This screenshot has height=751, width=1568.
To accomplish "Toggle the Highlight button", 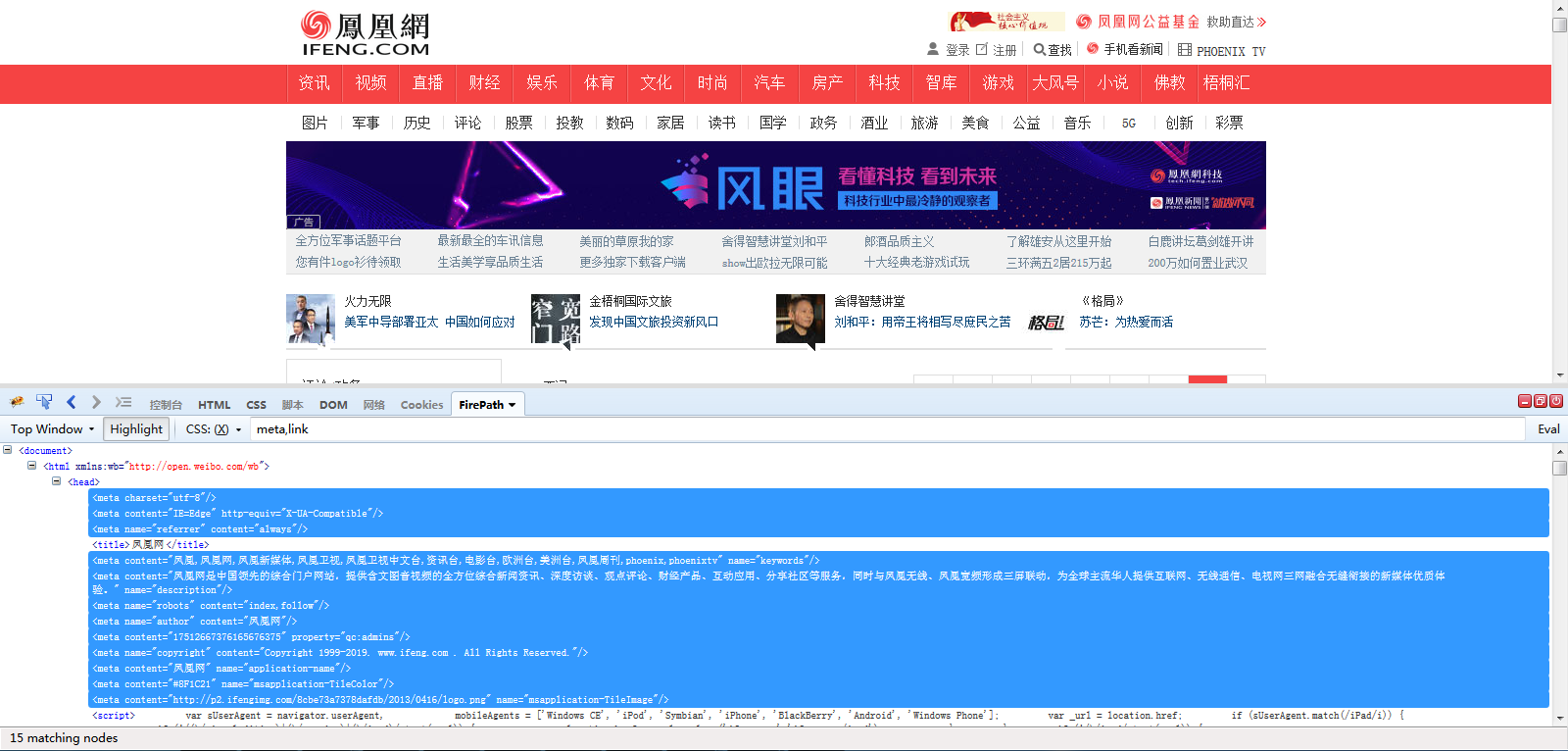I will click(136, 429).
